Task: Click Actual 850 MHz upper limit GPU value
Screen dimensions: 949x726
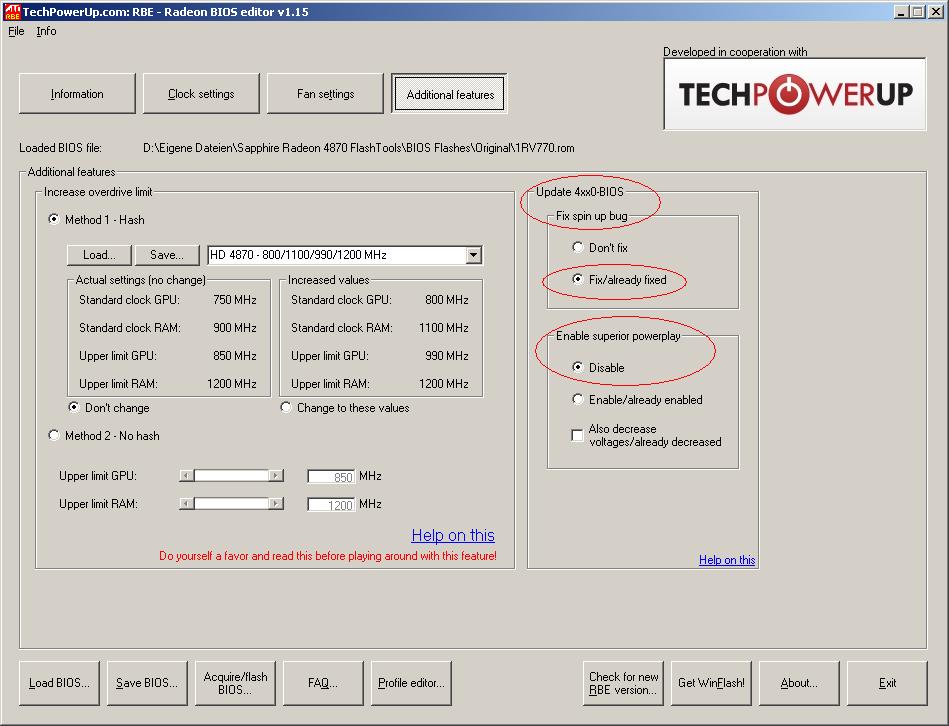Action: coord(235,356)
